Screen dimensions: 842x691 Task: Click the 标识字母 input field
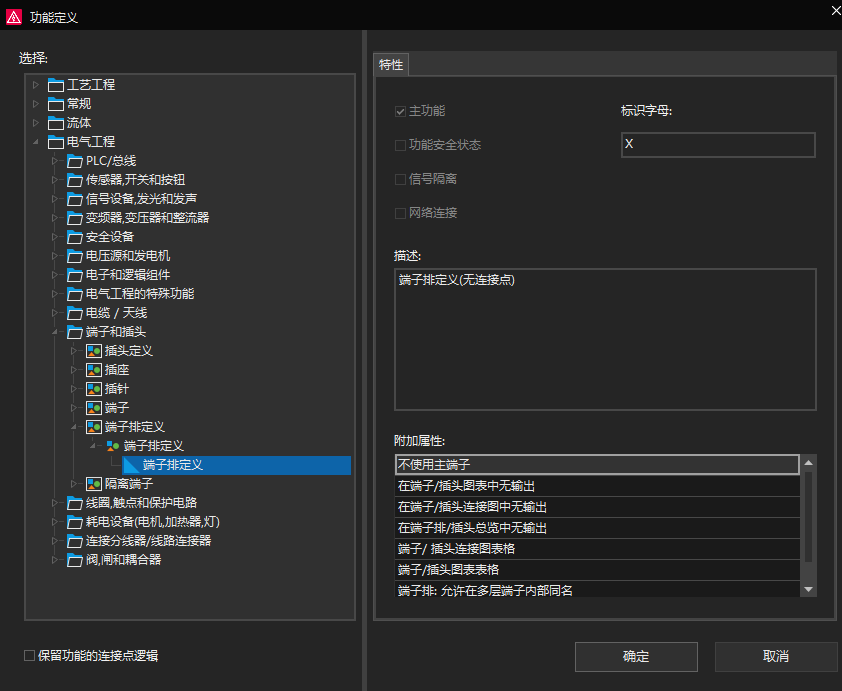coord(718,144)
